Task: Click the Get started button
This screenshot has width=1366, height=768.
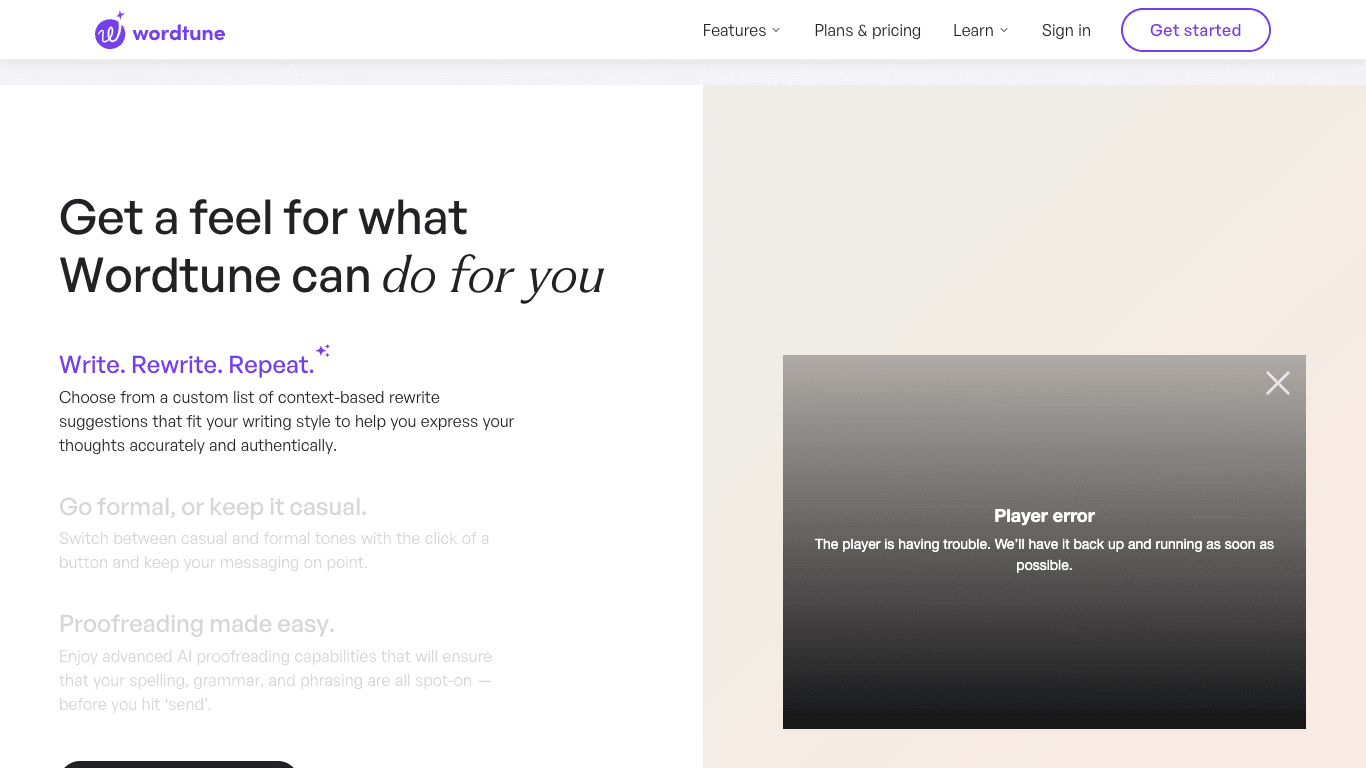Action: click(1196, 30)
